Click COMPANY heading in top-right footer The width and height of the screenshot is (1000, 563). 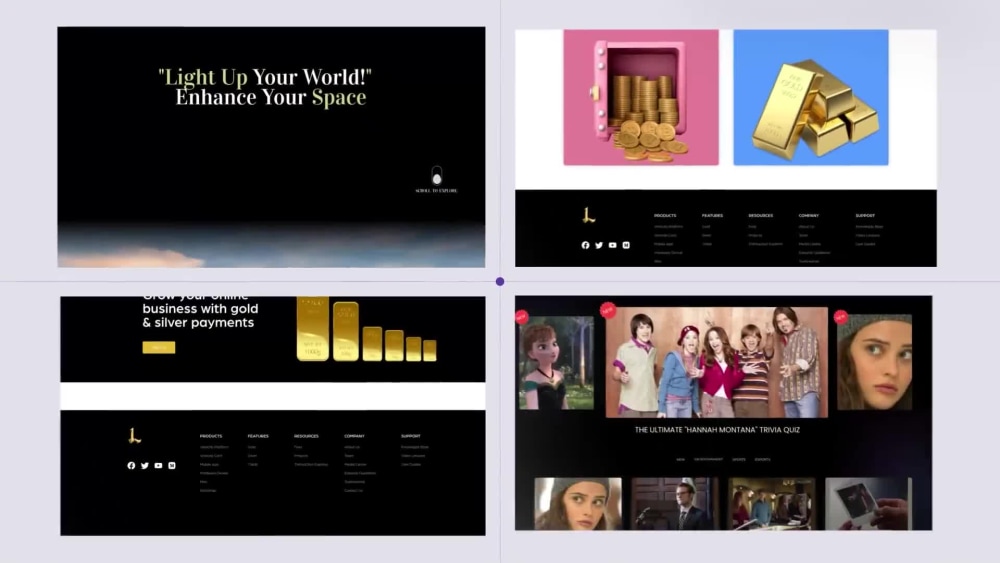tap(809, 216)
